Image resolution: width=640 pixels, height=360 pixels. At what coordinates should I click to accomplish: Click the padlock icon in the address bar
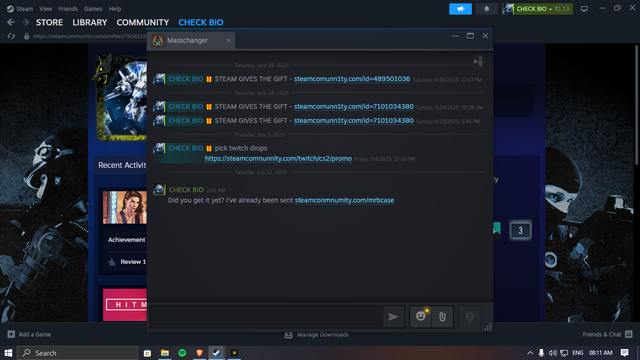27,36
